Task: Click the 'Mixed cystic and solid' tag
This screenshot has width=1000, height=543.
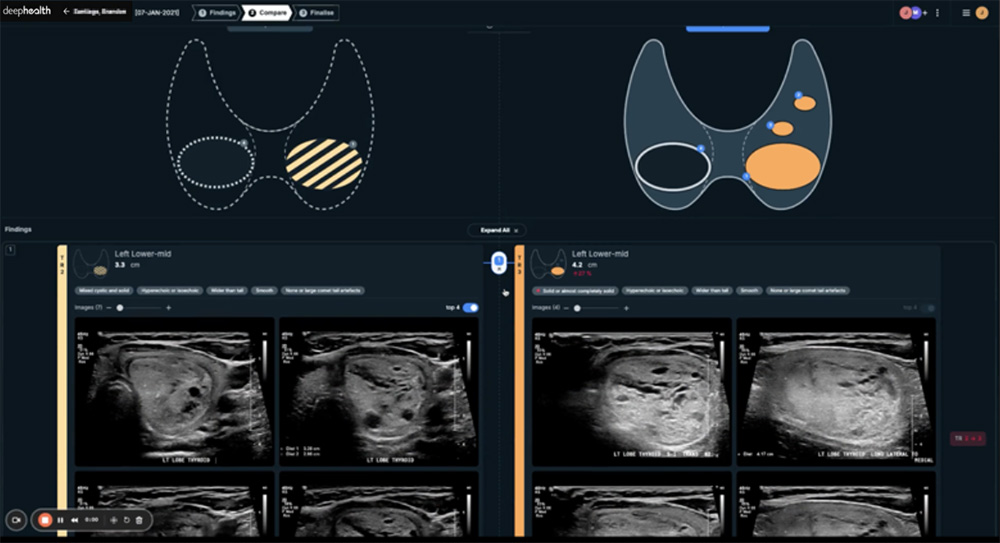Action: [104, 290]
